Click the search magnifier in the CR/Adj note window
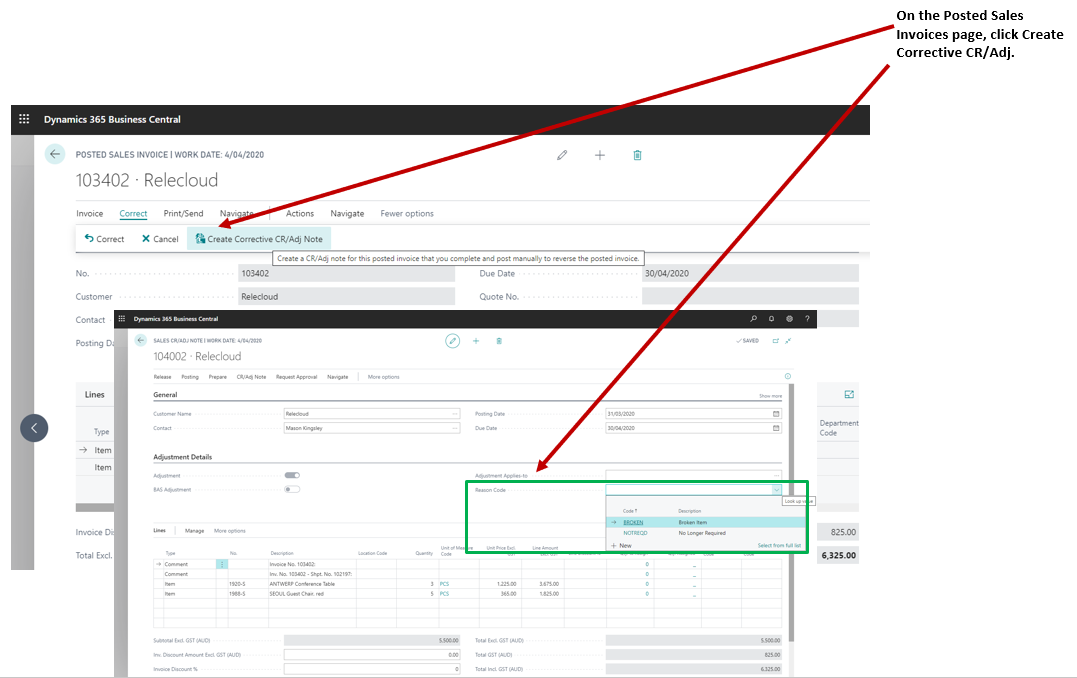Screen dimensions: 1077x678 click(753, 319)
